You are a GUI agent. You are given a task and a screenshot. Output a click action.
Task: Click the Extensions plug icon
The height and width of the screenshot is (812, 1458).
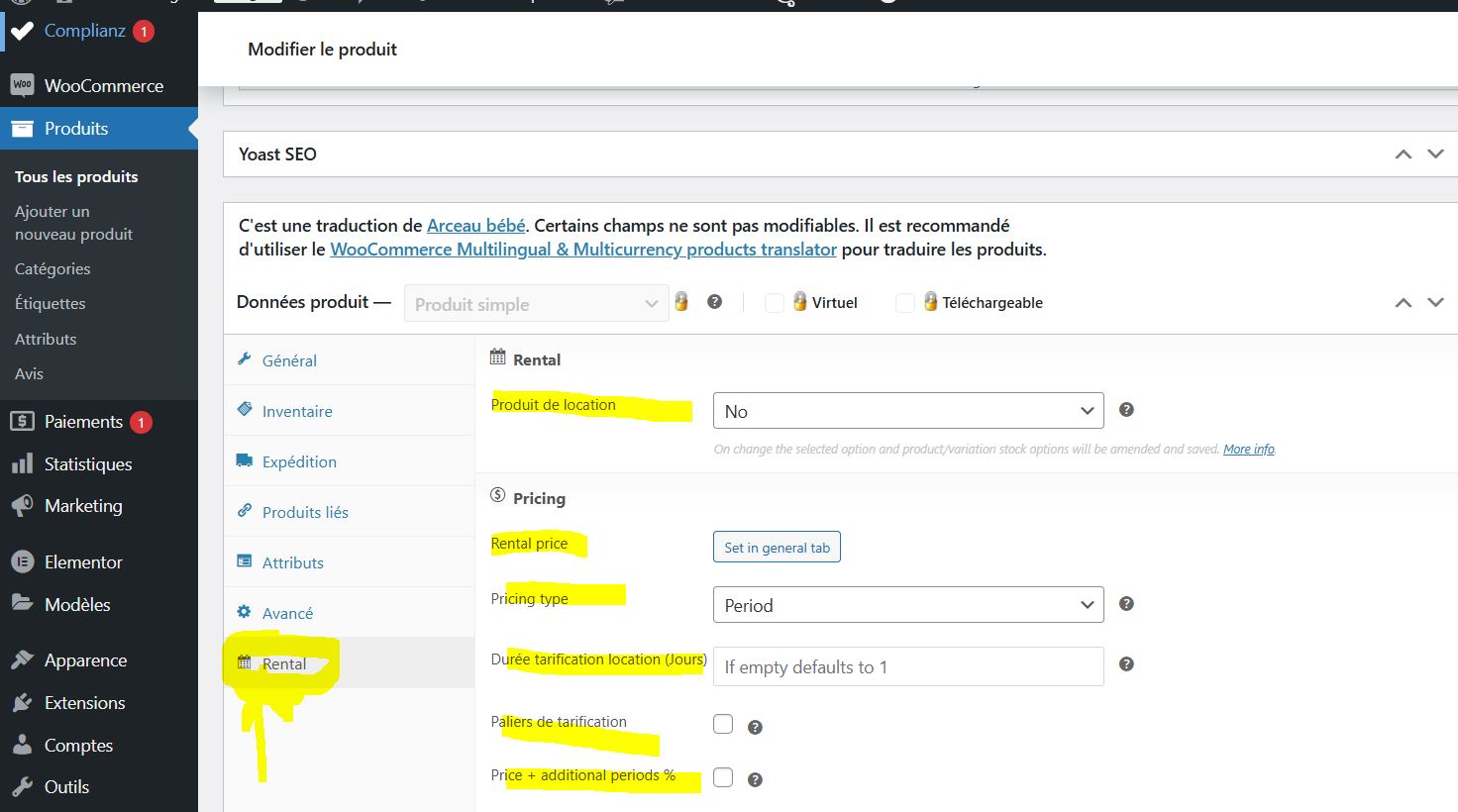tap(22, 703)
